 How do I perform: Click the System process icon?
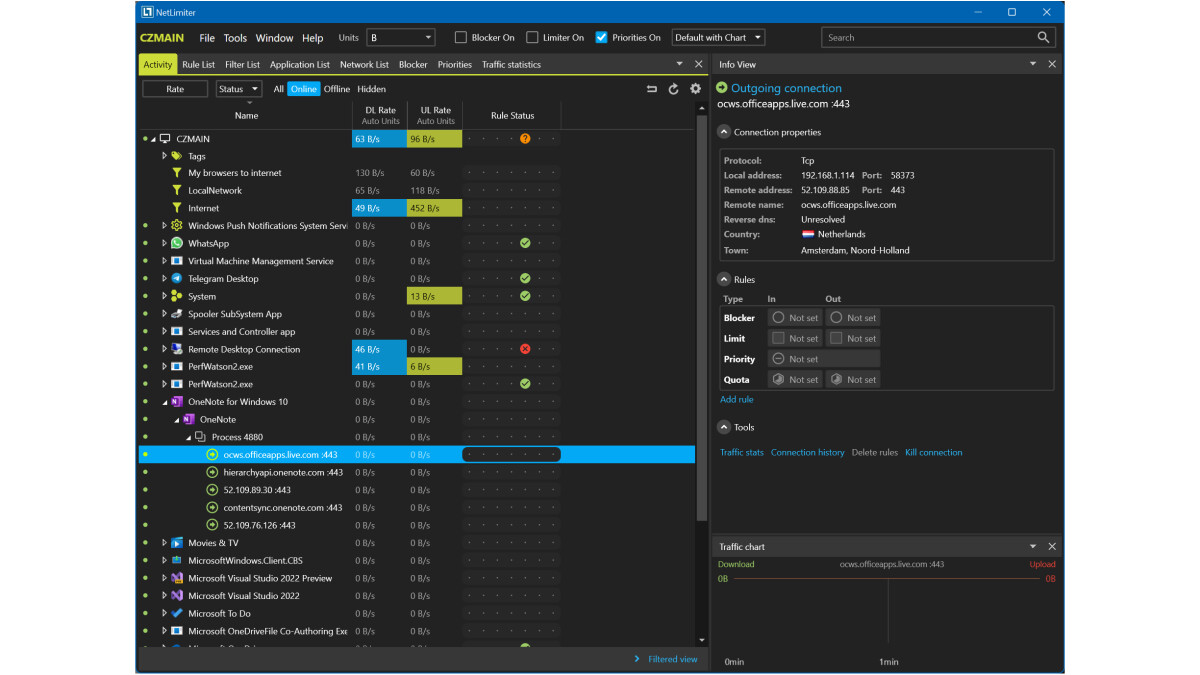[177, 296]
